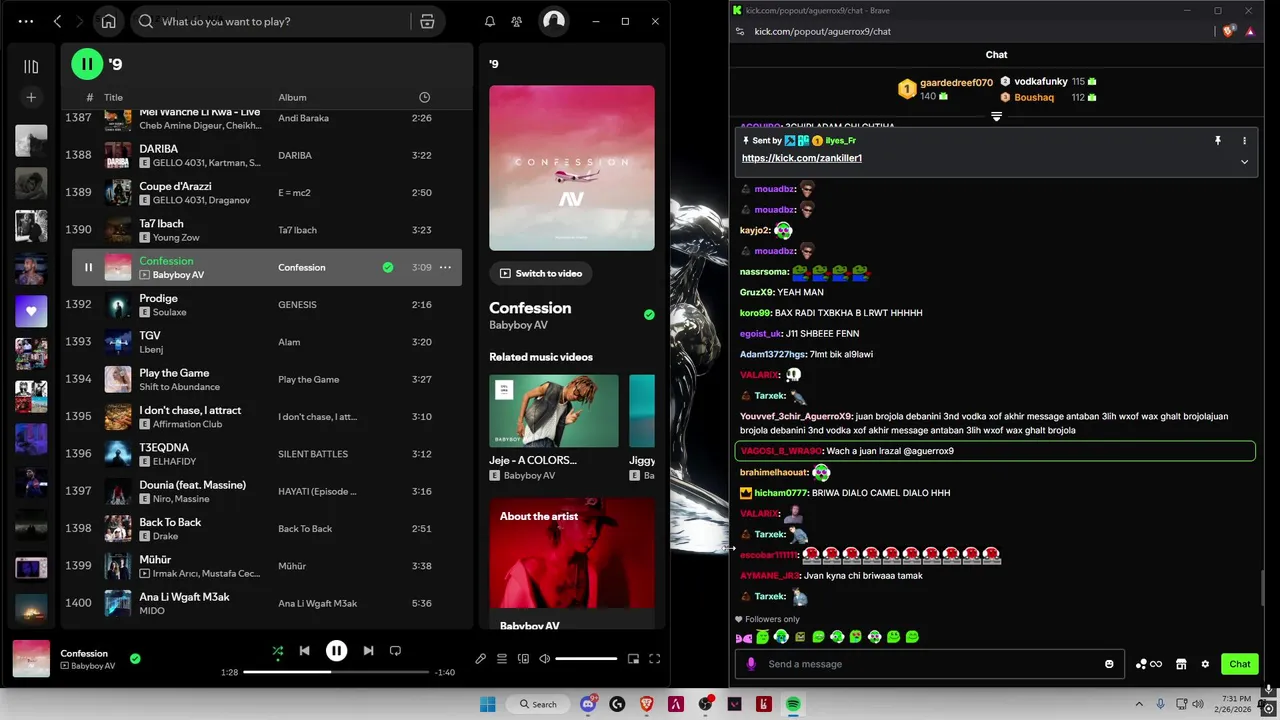
Task: Select the track Coupe d'Arazzi
Action: (175, 186)
